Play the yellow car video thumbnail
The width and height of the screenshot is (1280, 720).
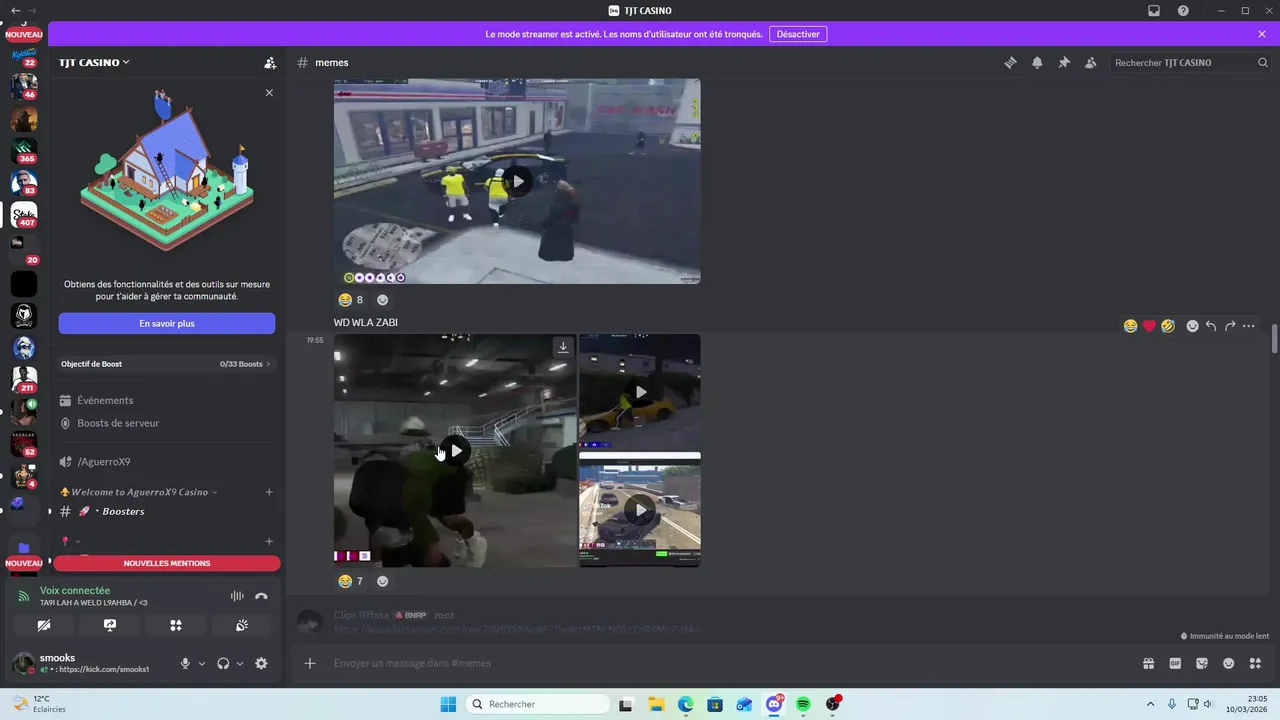click(x=640, y=391)
